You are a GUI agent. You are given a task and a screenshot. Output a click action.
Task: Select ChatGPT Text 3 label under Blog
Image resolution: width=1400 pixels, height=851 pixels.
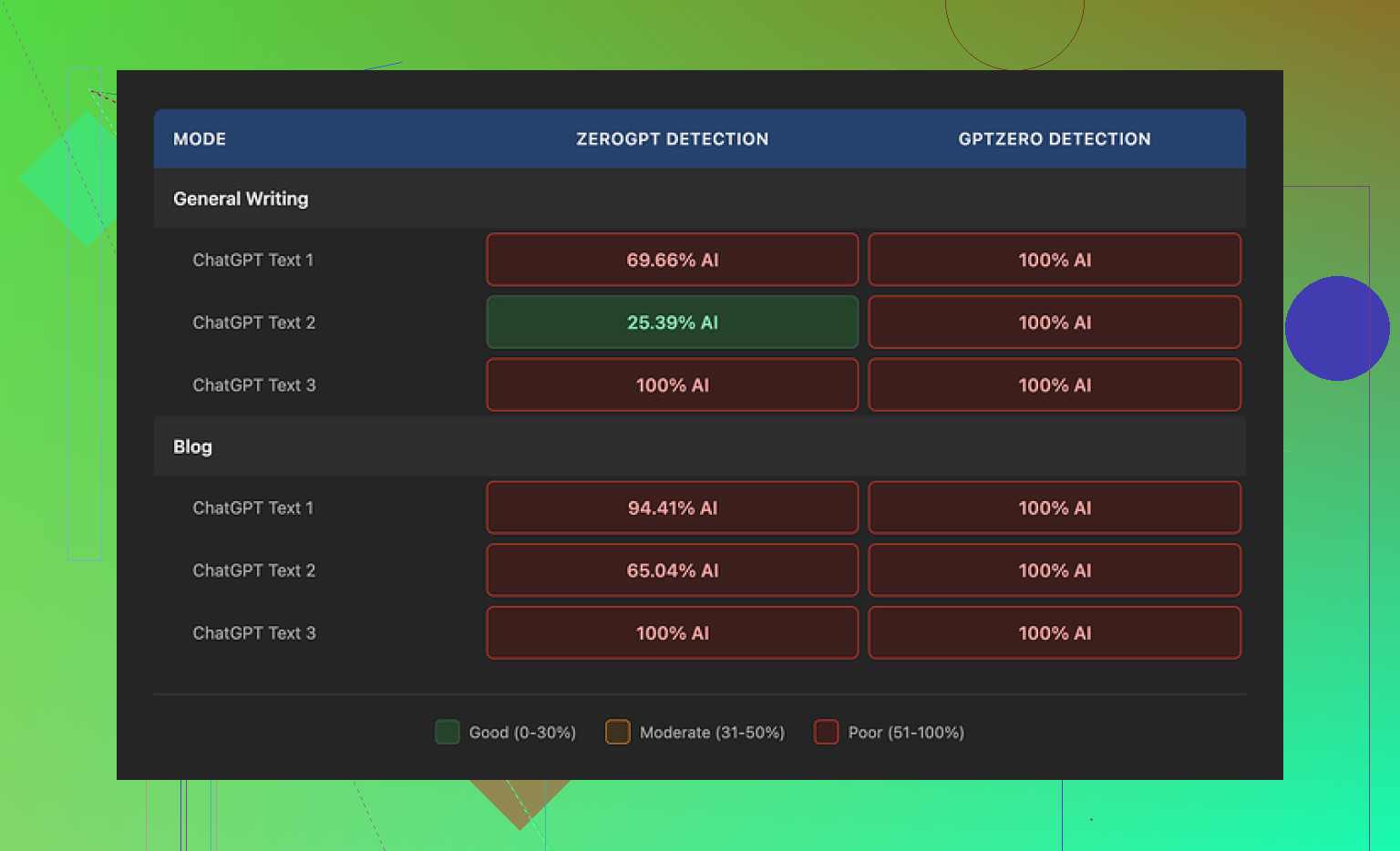[x=253, y=633]
